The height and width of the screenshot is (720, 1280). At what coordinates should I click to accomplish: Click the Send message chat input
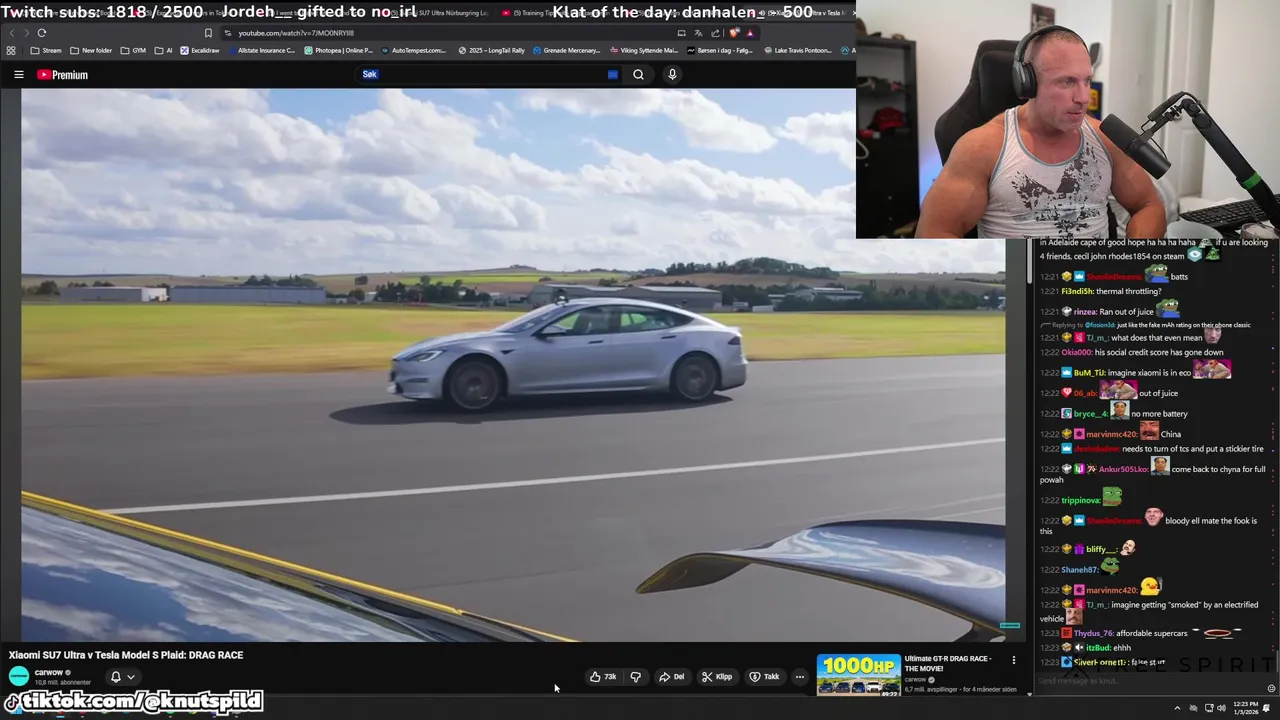click(x=1150, y=682)
